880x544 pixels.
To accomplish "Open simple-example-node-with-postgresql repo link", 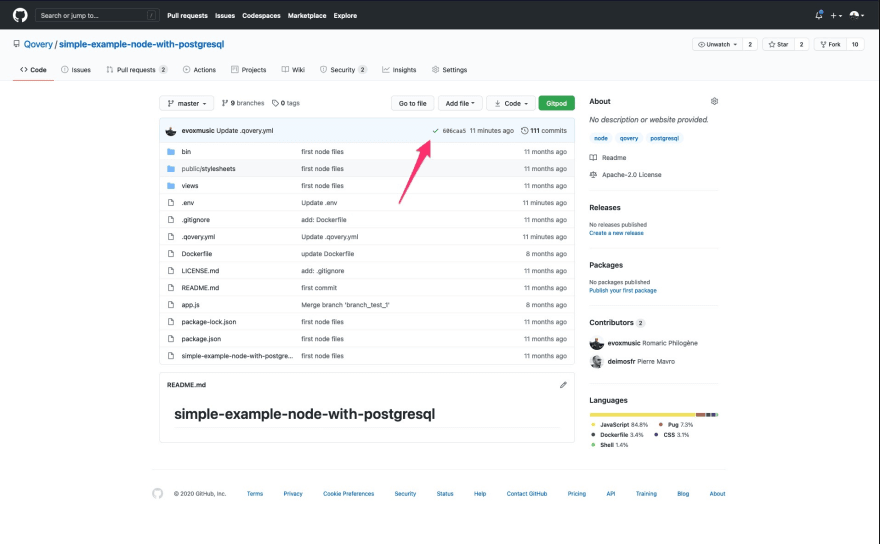I will click(141, 44).
